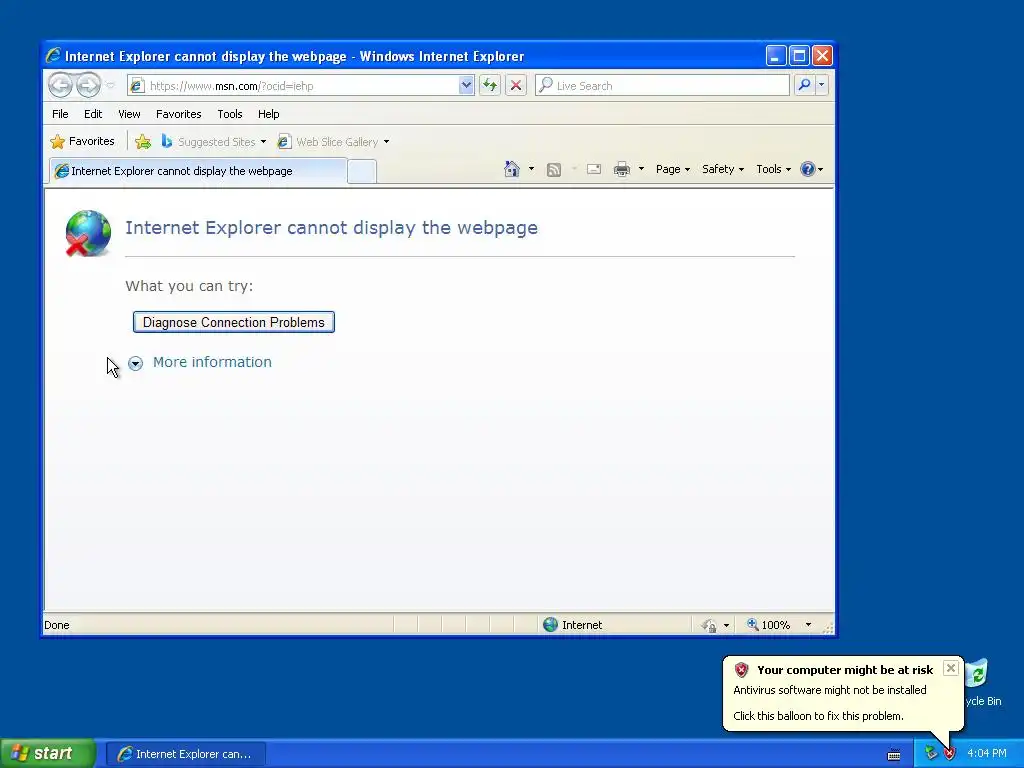
Task: Open Web Slice Gallery link
Action: [x=328, y=142]
